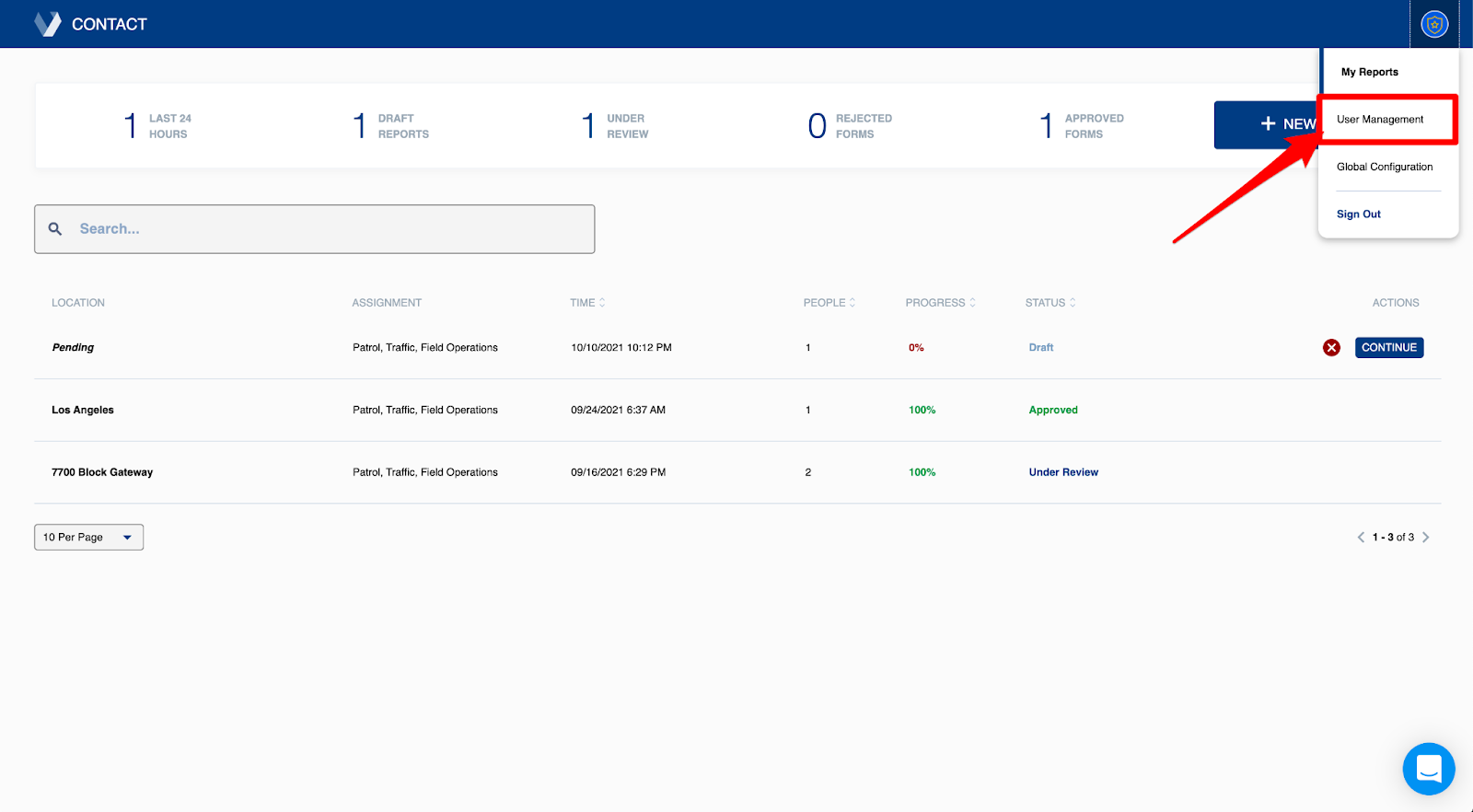Click the profile badge icon in header

point(1433,24)
